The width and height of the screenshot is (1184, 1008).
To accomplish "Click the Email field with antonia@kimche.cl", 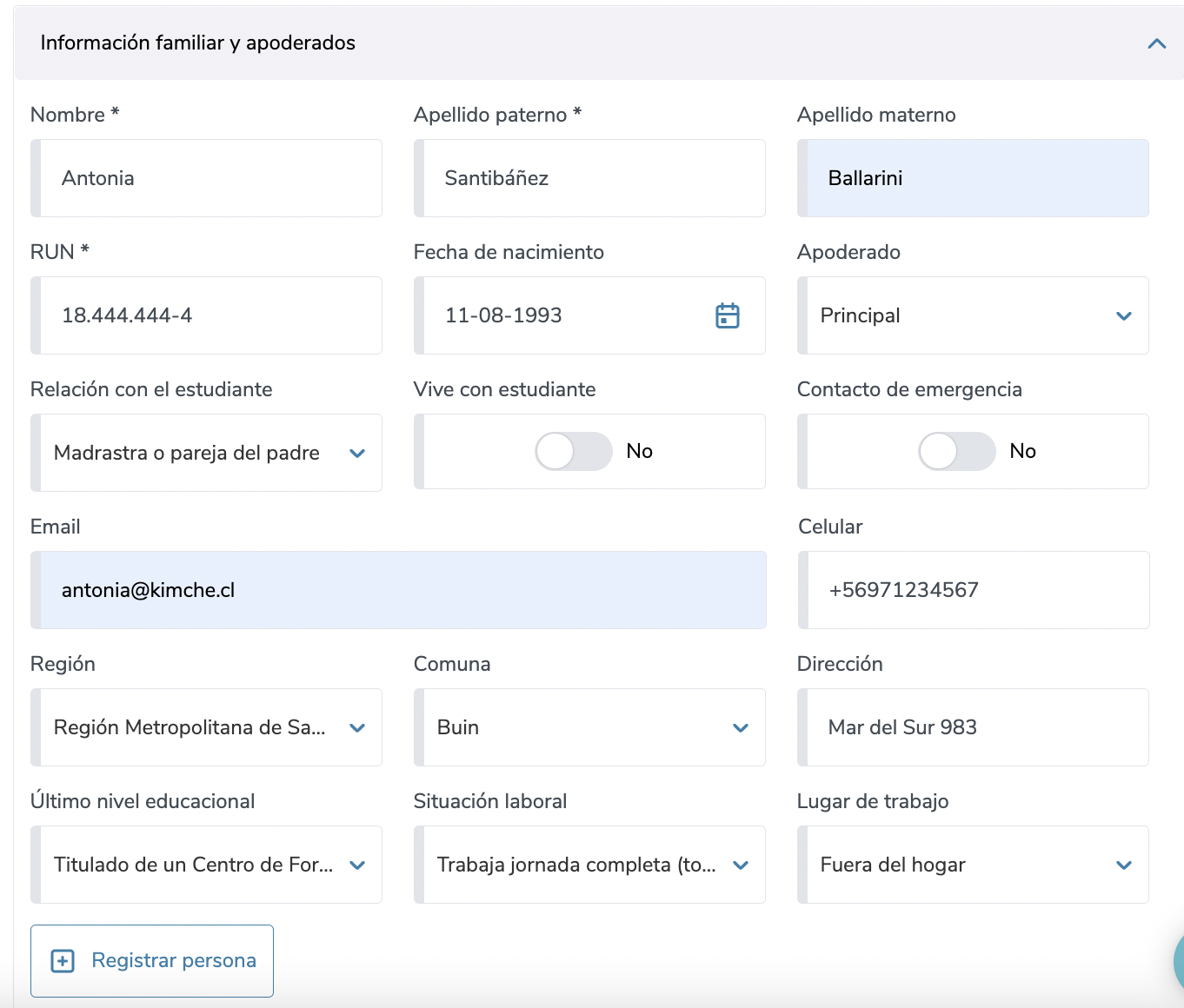I will (400, 590).
